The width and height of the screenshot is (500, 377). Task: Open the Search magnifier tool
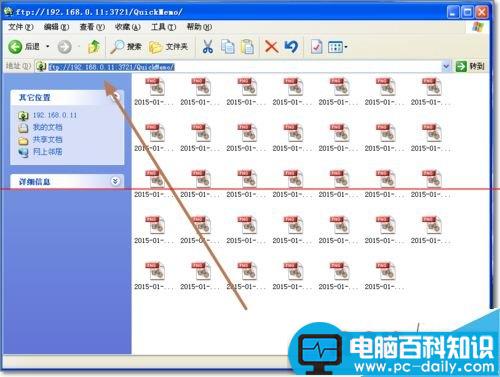click(126, 47)
